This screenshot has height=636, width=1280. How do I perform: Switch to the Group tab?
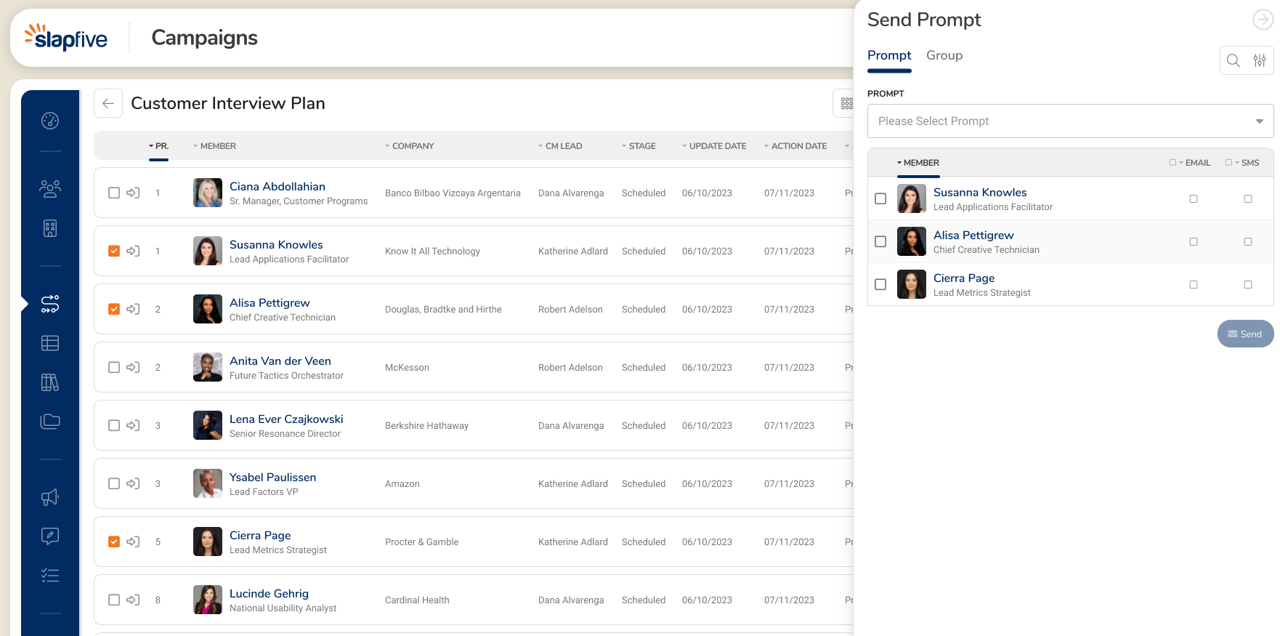tap(944, 56)
